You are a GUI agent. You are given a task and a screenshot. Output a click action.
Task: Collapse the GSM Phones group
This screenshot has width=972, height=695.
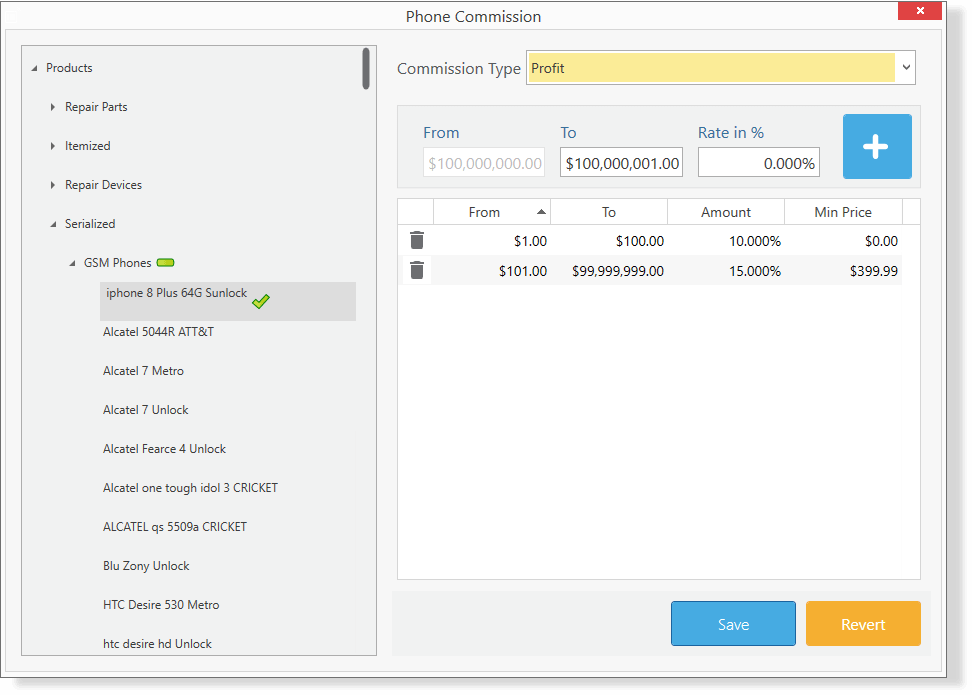72,264
